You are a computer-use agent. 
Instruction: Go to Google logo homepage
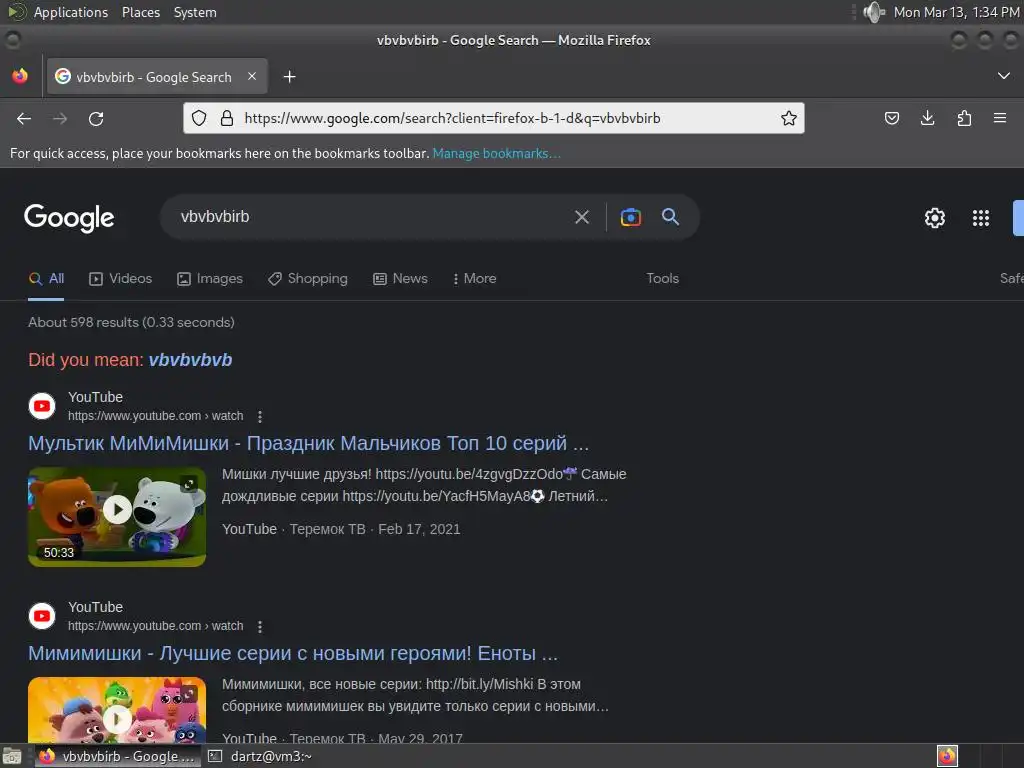(x=69, y=217)
